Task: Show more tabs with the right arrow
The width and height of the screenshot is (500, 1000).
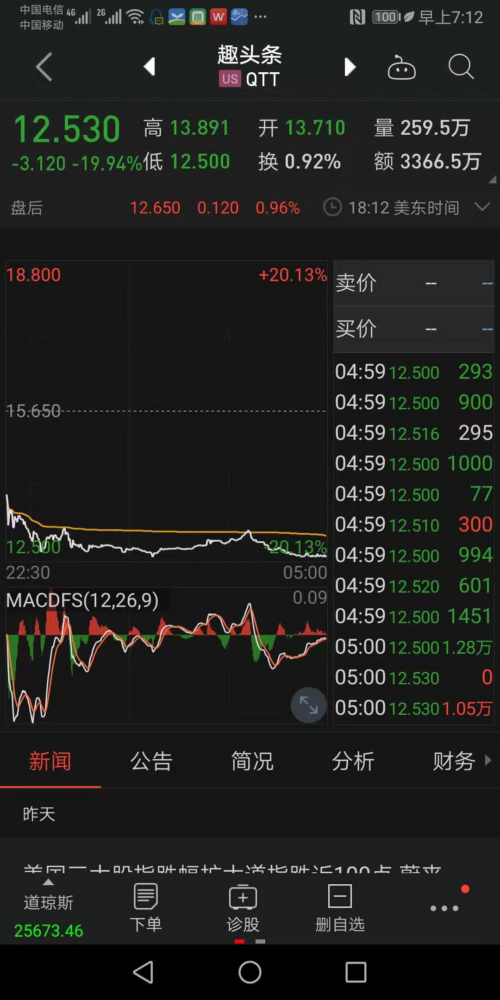Action: 489,760
